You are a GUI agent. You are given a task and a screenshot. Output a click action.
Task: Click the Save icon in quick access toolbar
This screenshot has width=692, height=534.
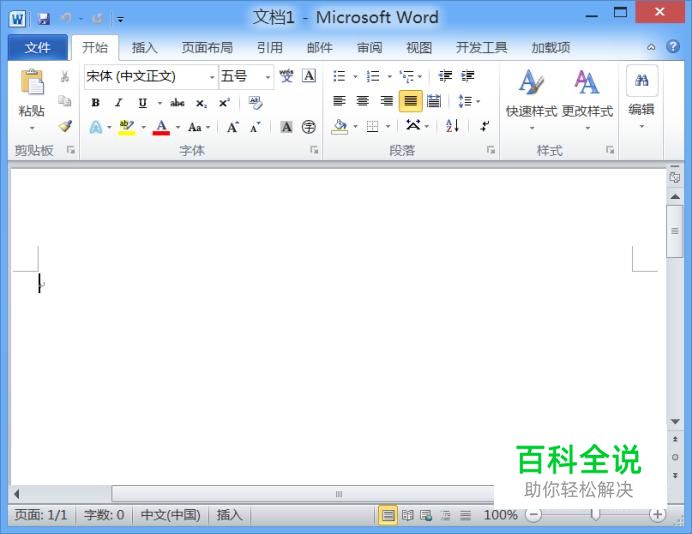coord(44,19)
